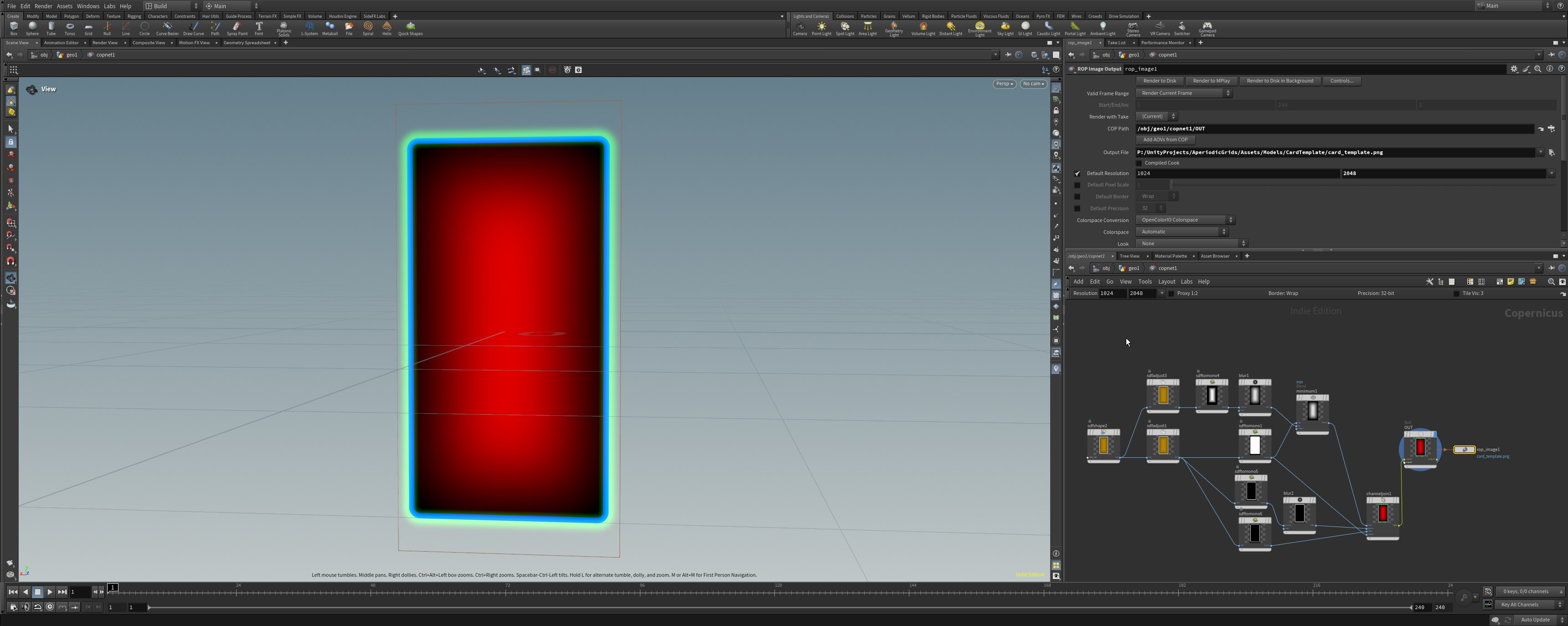Open the Colorspace Conversion dropdown
This screenshot has width=1568, height=626.
coord(1185,220)
